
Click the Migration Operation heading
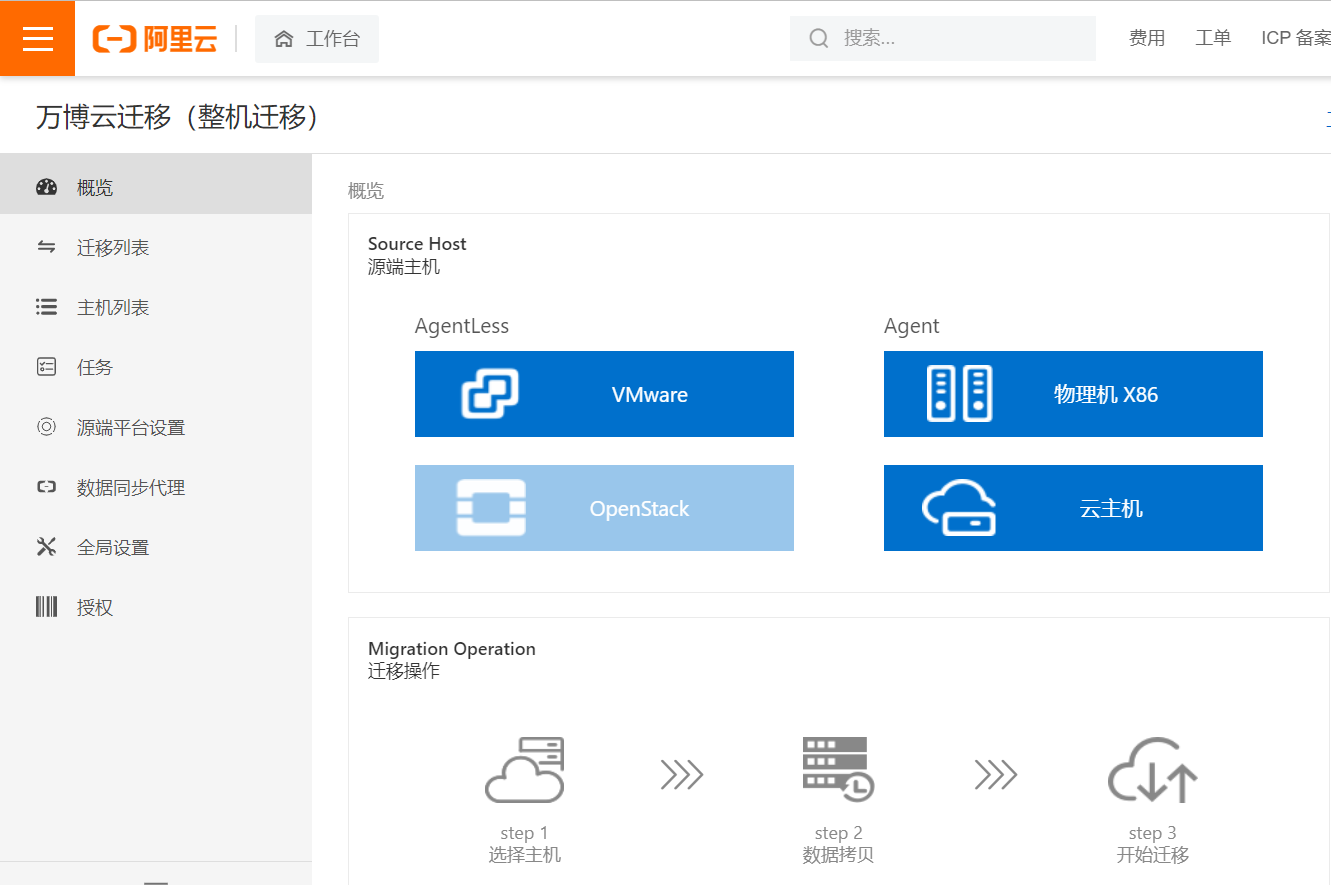pyautogui.click(x=452, y=649)
